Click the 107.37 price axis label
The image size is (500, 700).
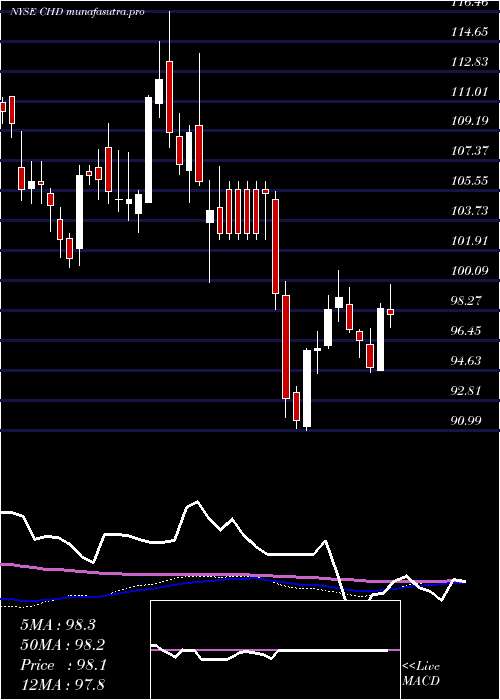coord(470,151)
